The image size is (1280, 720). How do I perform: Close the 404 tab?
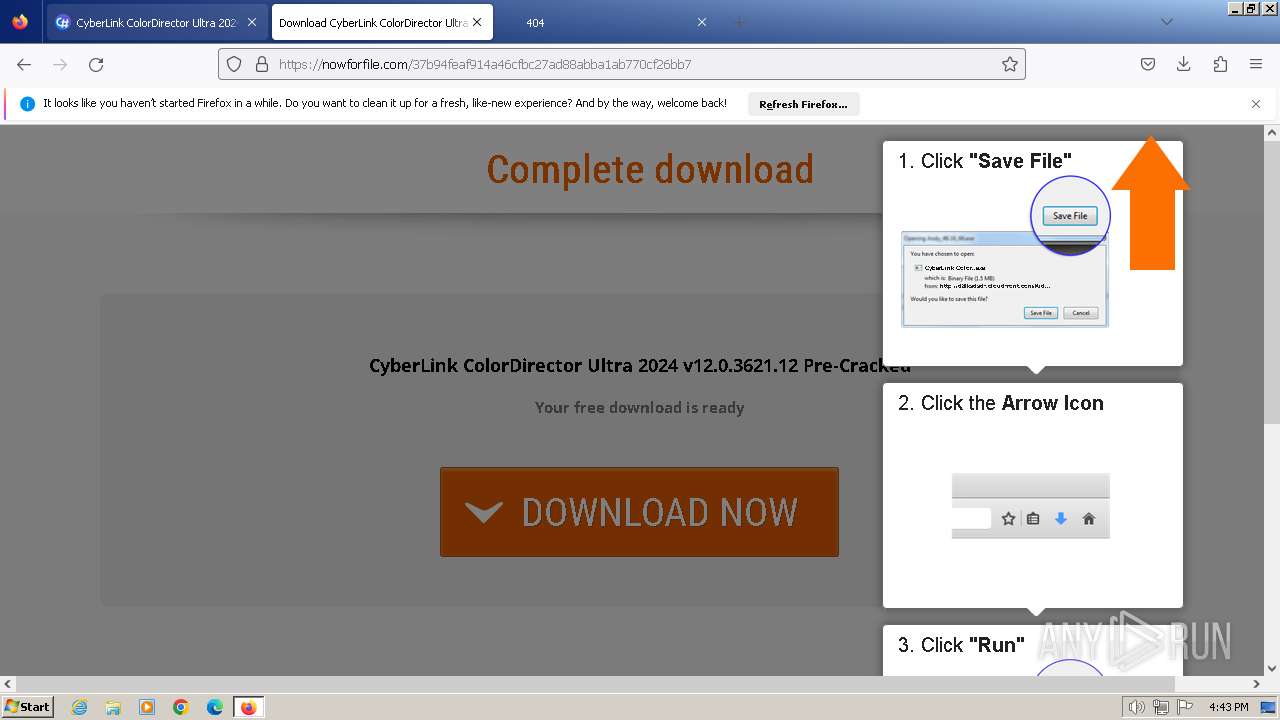pyautogui.click(x=702, y=22)
